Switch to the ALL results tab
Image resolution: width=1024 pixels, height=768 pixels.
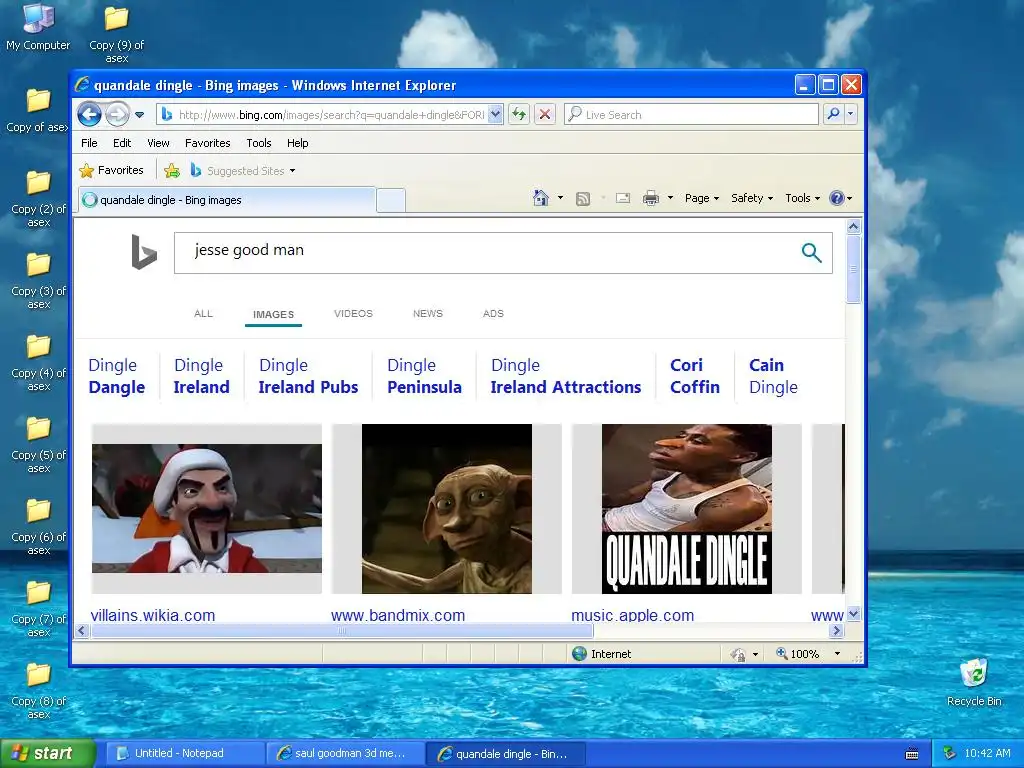(203, 313)
